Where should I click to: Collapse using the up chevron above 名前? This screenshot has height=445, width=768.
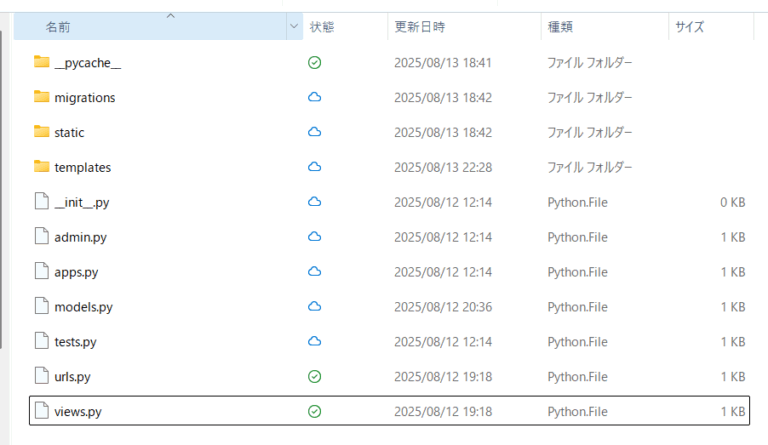pos(170,15)
